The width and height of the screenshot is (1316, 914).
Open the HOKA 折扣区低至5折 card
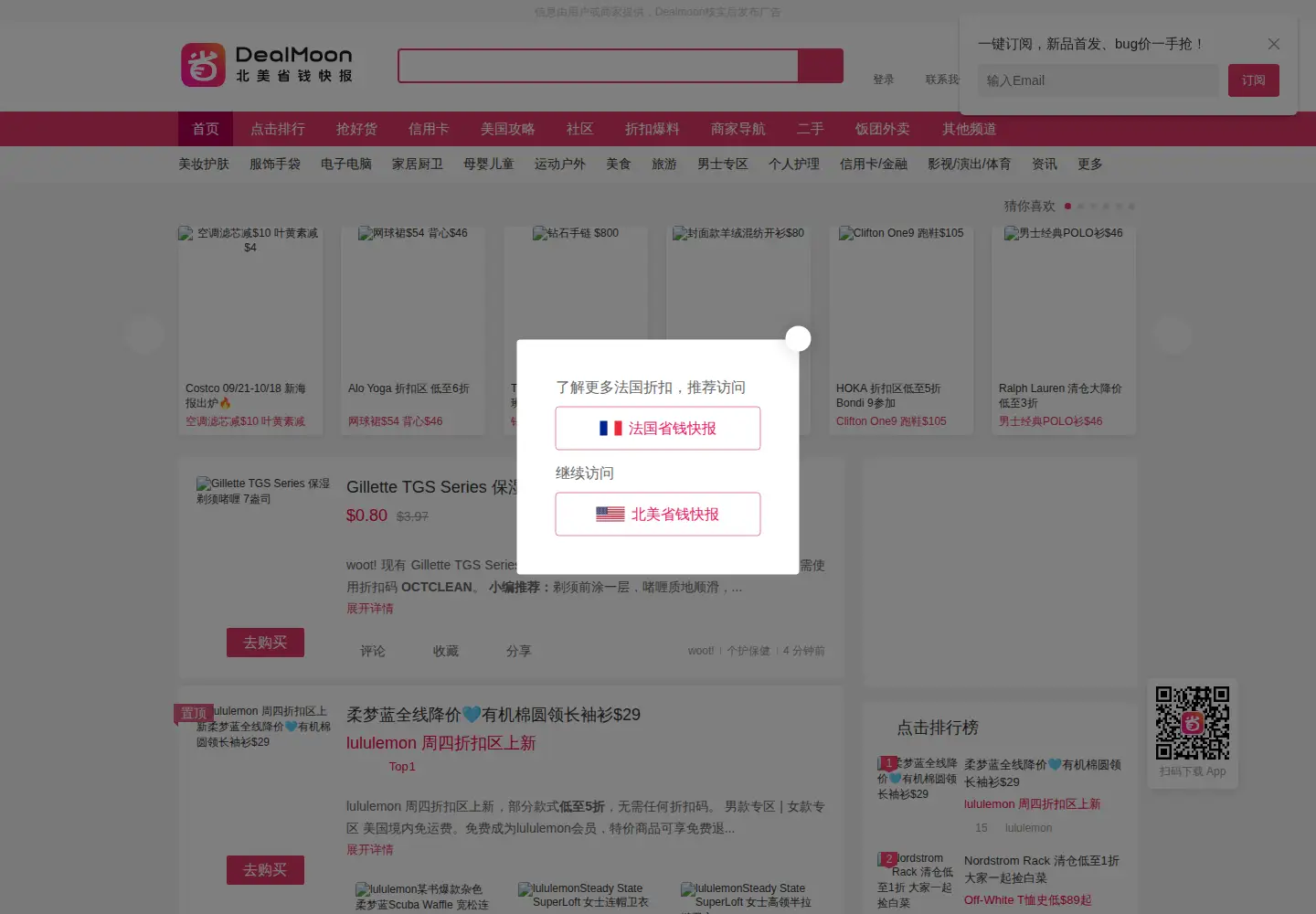pos(901,331)
